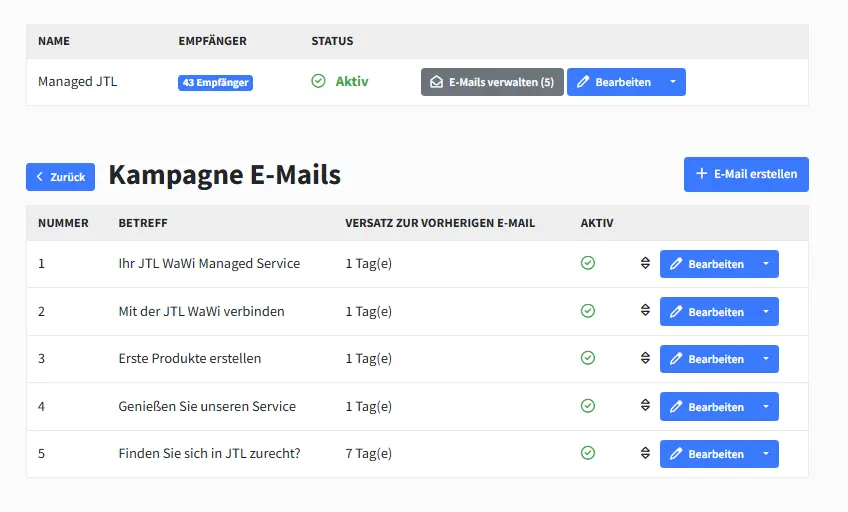Click active checkmark for 'Ihr JTL WaWi Managed Service'
This screenshot has width=848, height=512.
588,263
